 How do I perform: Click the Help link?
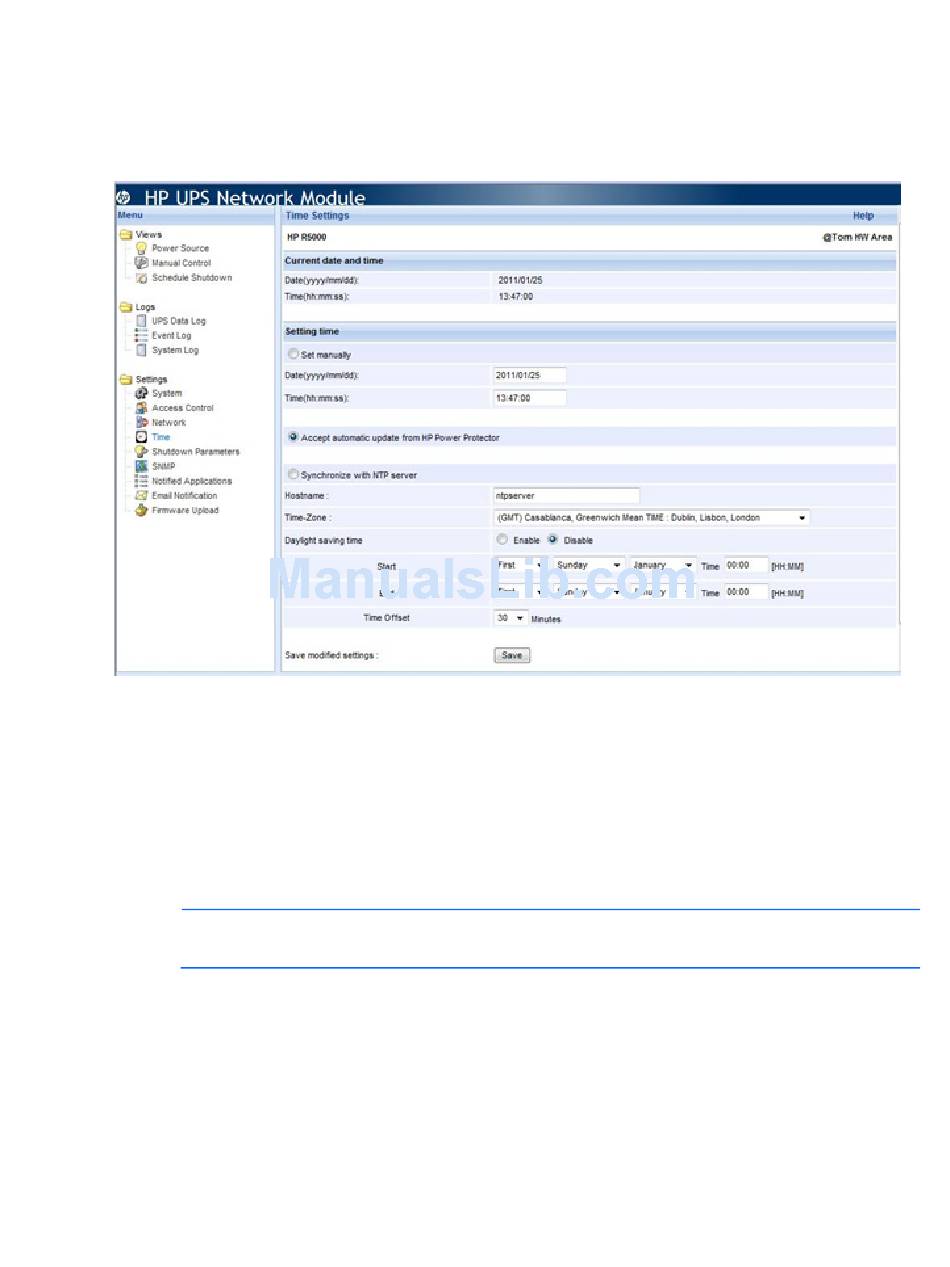863,215
